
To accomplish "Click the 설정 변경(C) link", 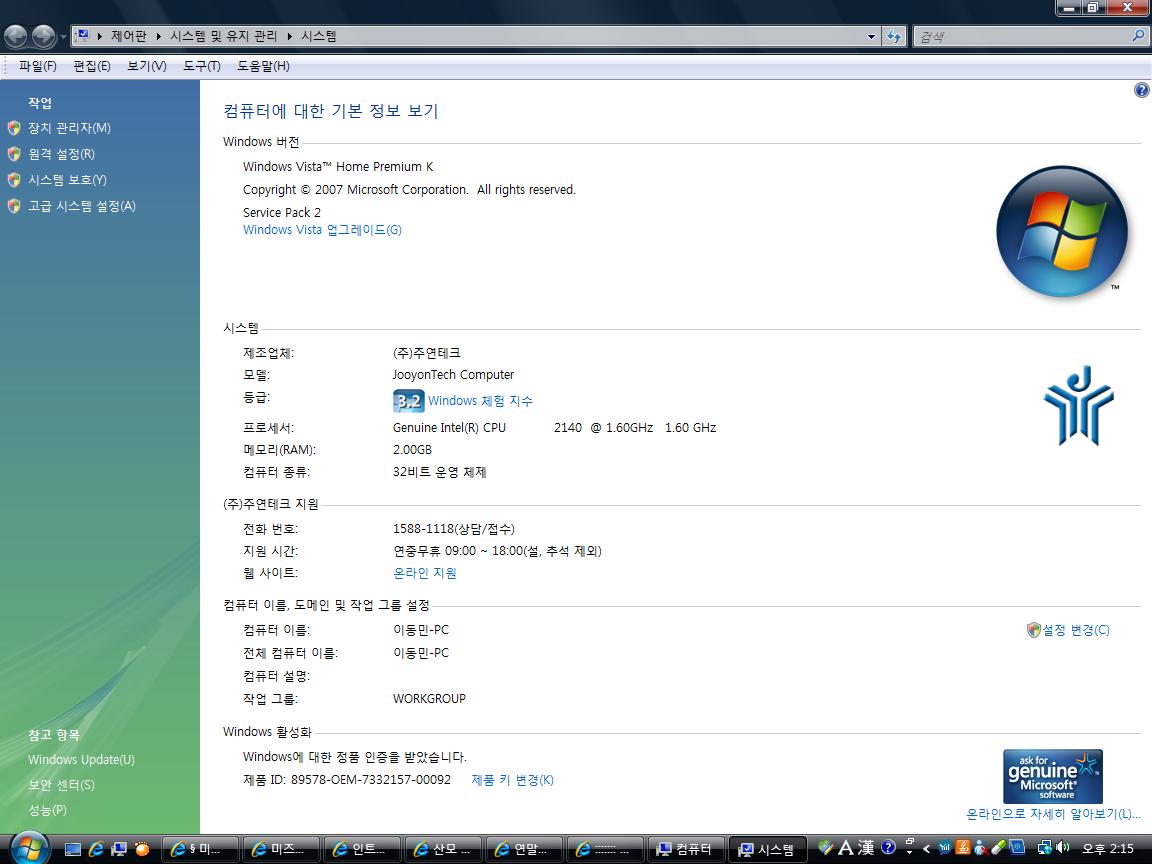I will click(x=1076, y=630).
